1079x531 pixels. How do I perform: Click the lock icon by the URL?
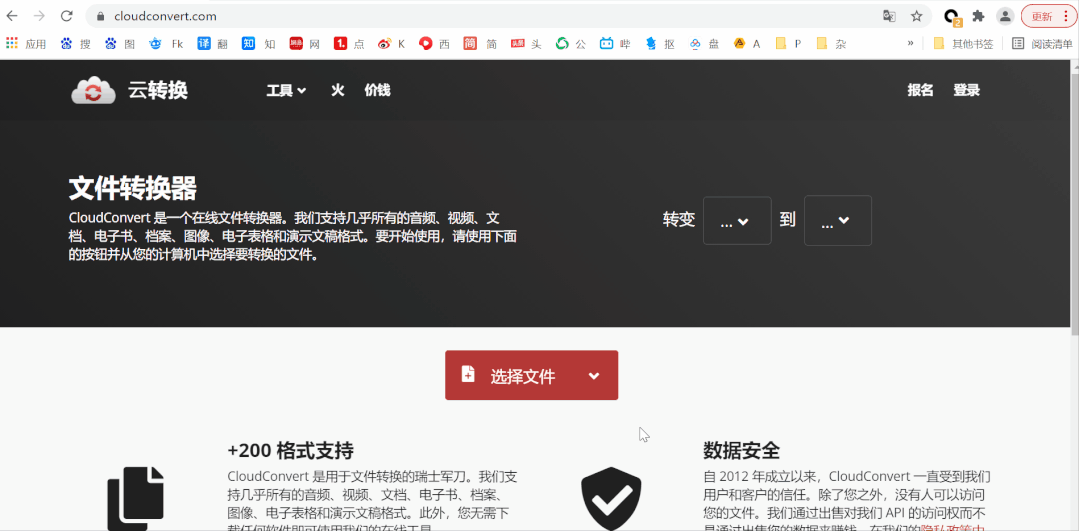(100, 16)
